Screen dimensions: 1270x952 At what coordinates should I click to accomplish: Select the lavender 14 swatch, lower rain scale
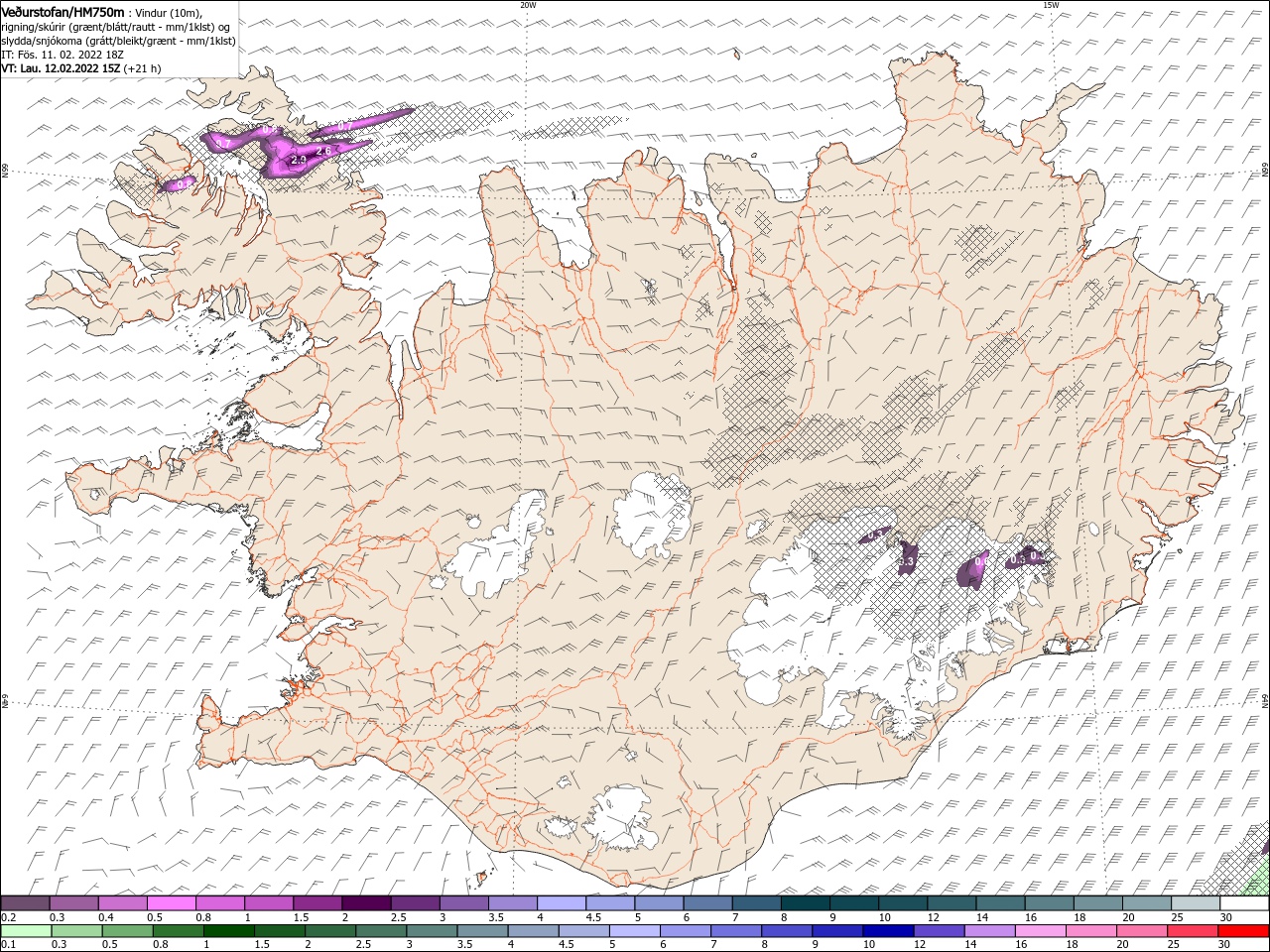(988, 930)
